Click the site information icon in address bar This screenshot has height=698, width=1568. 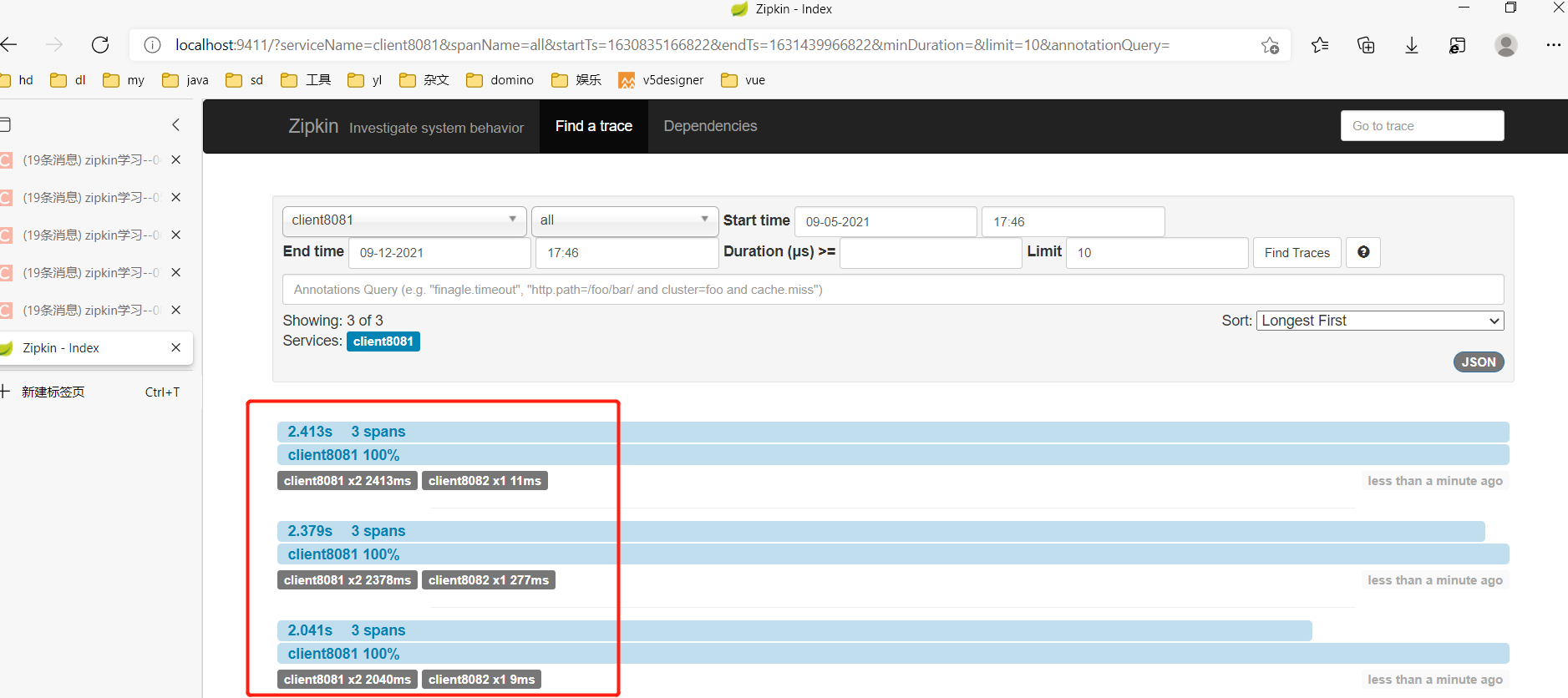(x=152, y=45)
